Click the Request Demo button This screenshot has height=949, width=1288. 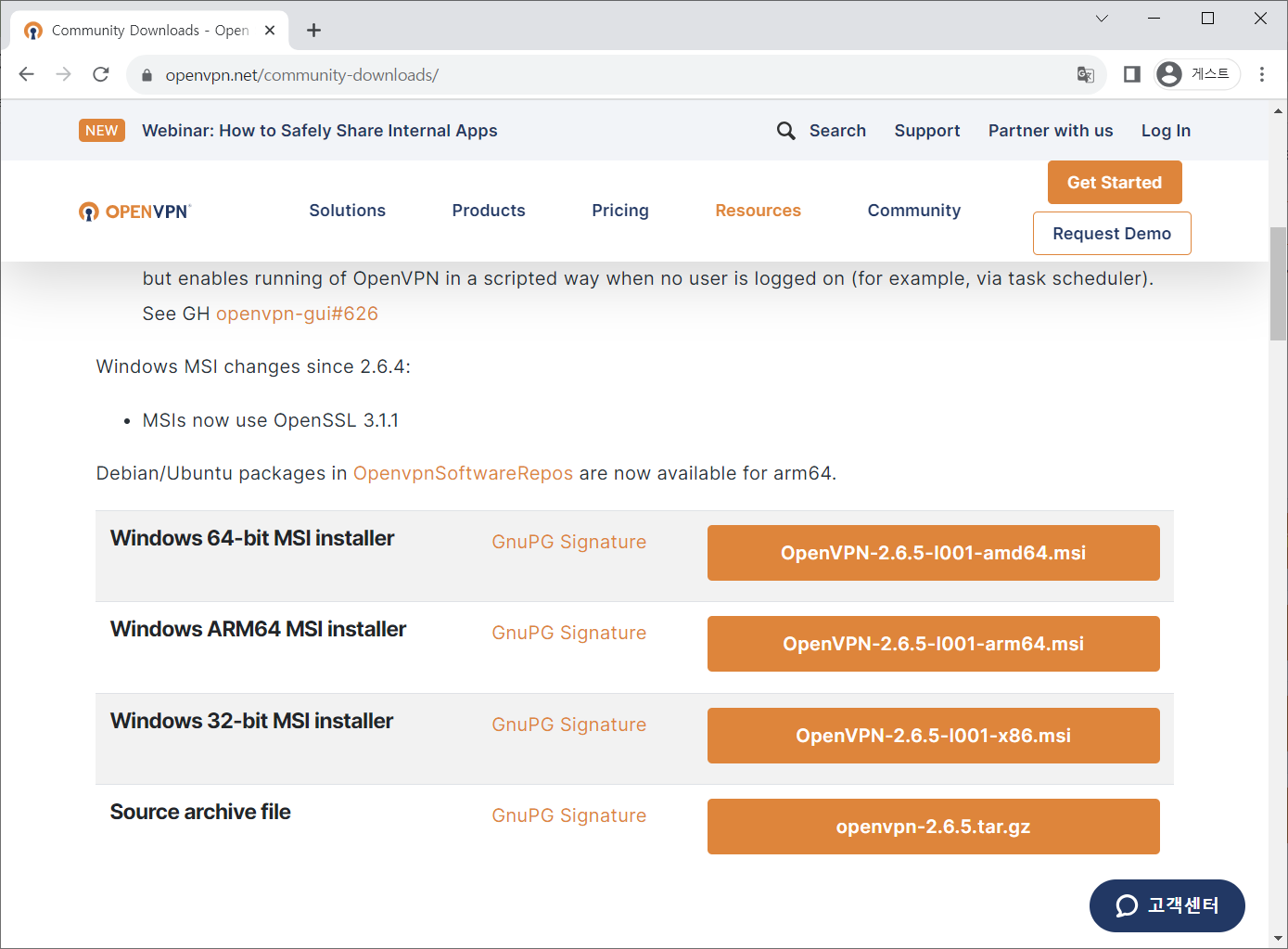coord(1112,234)
